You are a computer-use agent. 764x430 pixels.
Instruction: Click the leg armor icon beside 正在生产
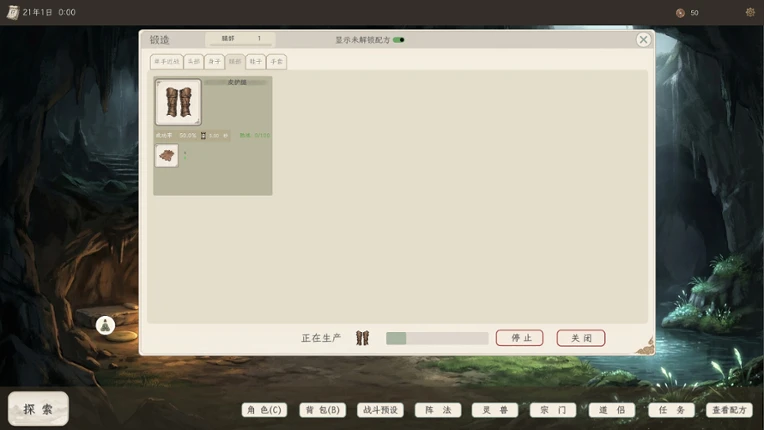pos(363,337)
